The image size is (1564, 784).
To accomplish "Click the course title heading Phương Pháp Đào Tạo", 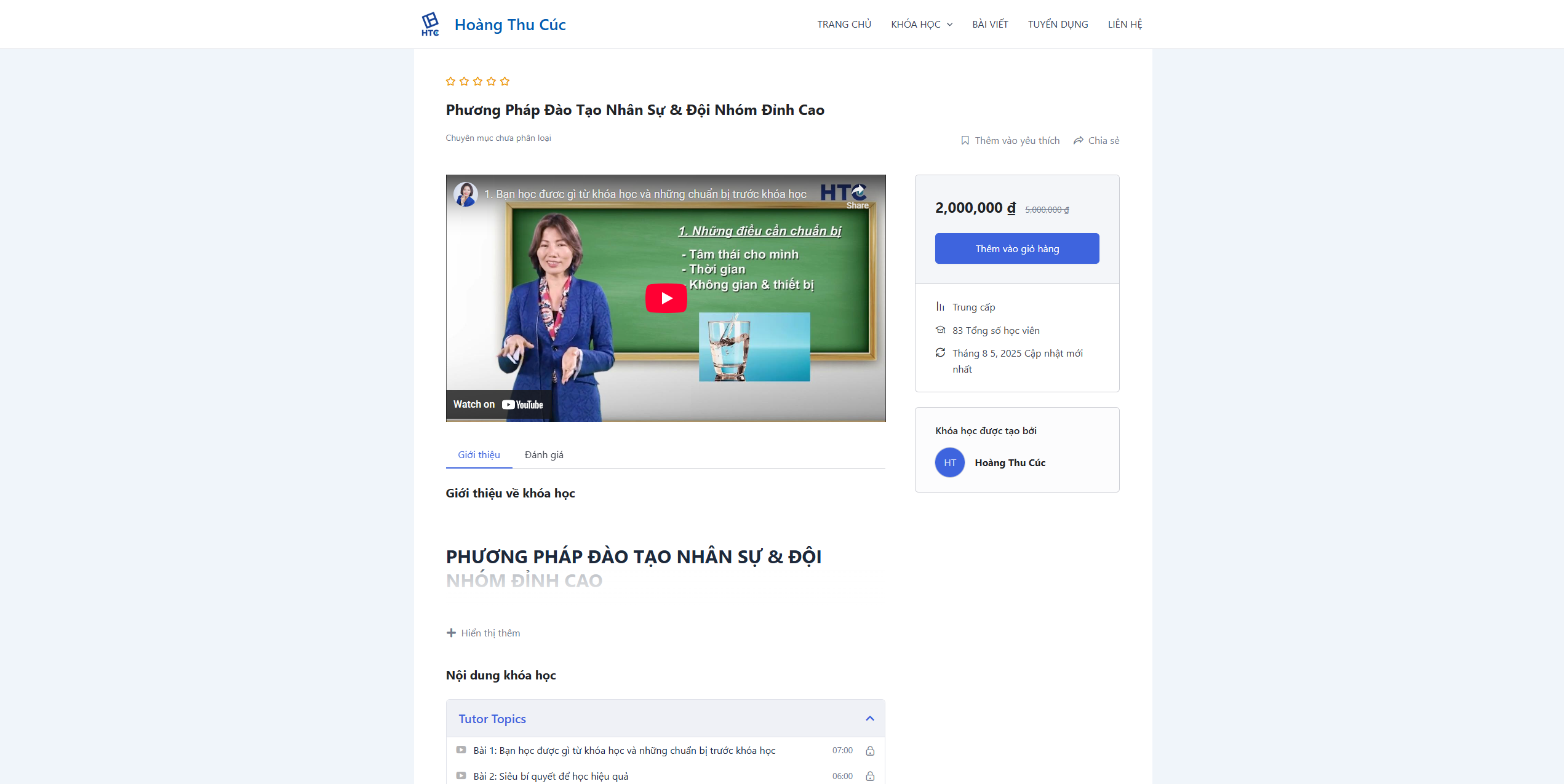I will coord(635,110).
